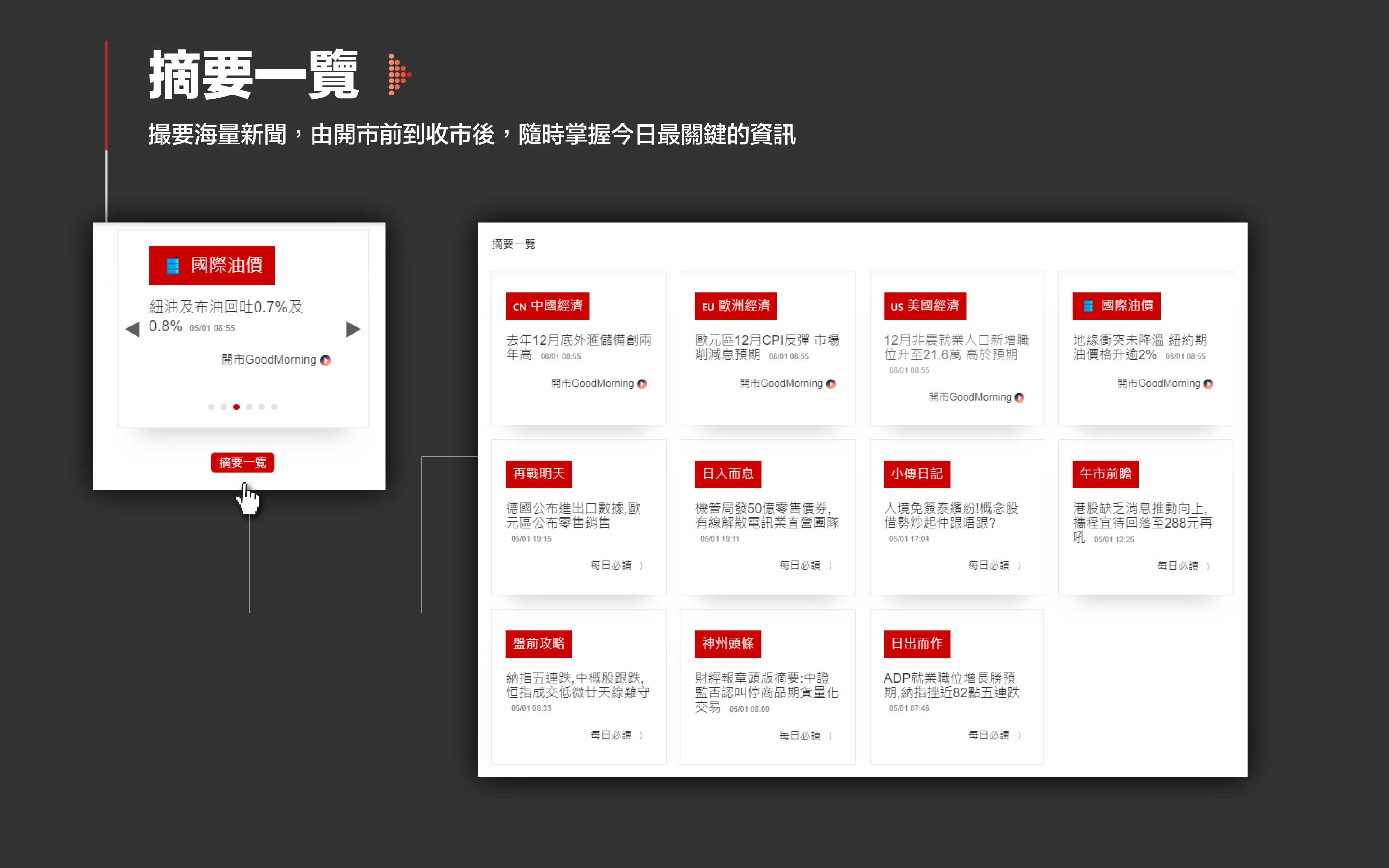Click GoodMorning icon on 美國經濟 card
The height and width of the screenshot is (868, 1389).
point(1020,397)
